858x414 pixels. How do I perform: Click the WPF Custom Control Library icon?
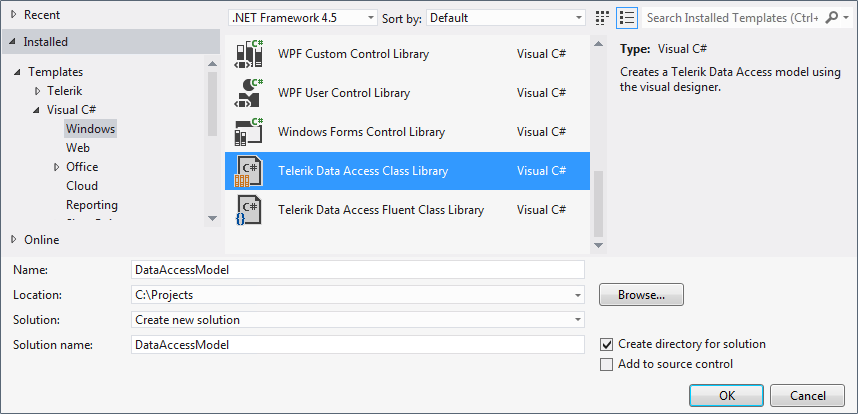tap(249, 54)
